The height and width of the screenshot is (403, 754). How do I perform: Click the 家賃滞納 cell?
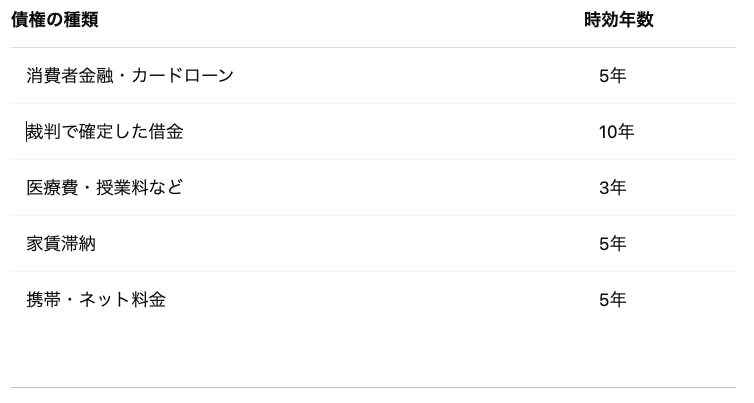61,244
